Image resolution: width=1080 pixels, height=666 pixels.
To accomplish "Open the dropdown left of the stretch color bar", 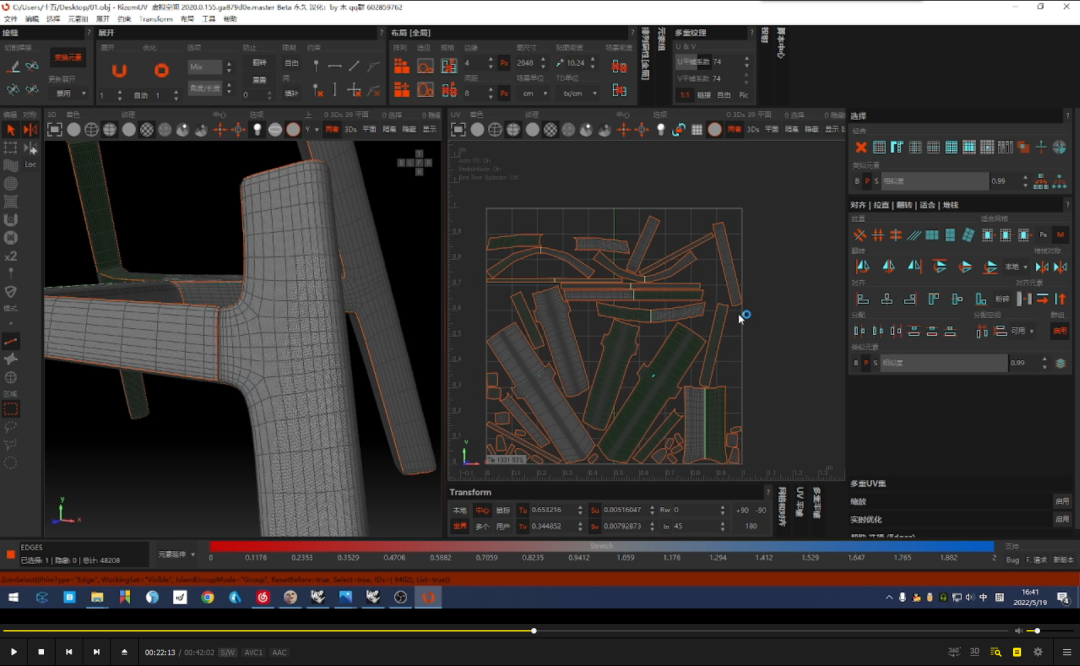I will (x=176, y=554).
